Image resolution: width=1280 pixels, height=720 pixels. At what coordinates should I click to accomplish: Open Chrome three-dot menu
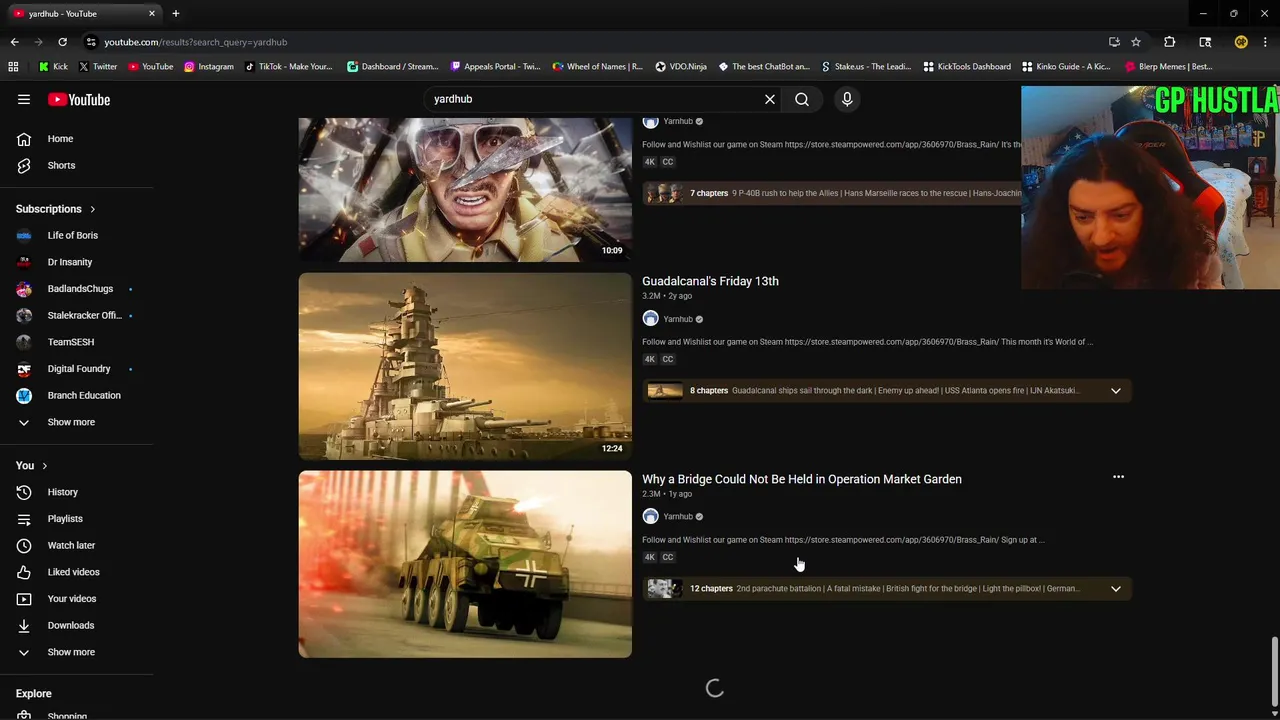coord(1265,42)
